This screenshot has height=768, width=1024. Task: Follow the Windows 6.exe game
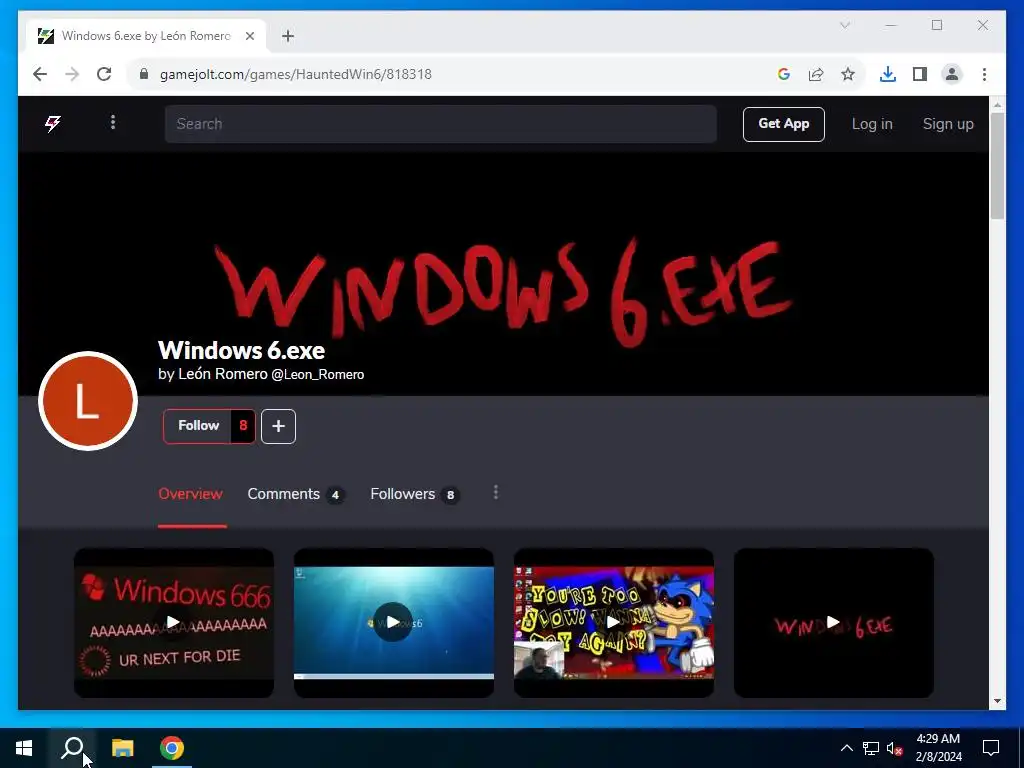click(199, 426)
